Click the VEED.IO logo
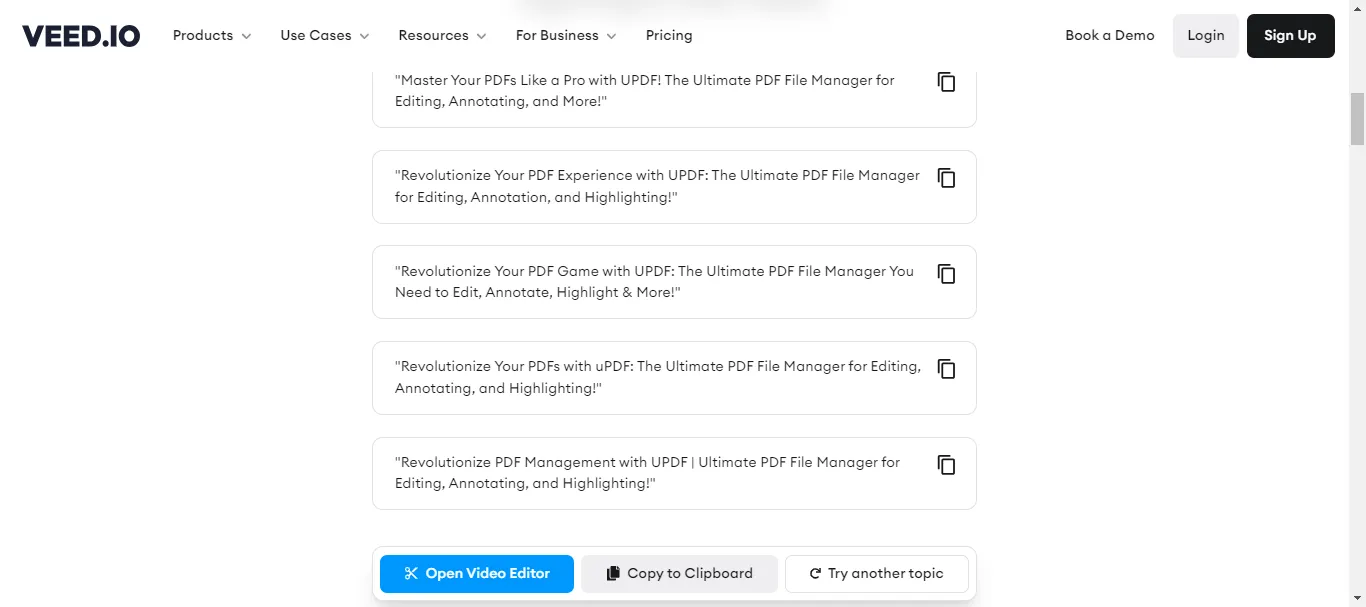 click(81, 36)
